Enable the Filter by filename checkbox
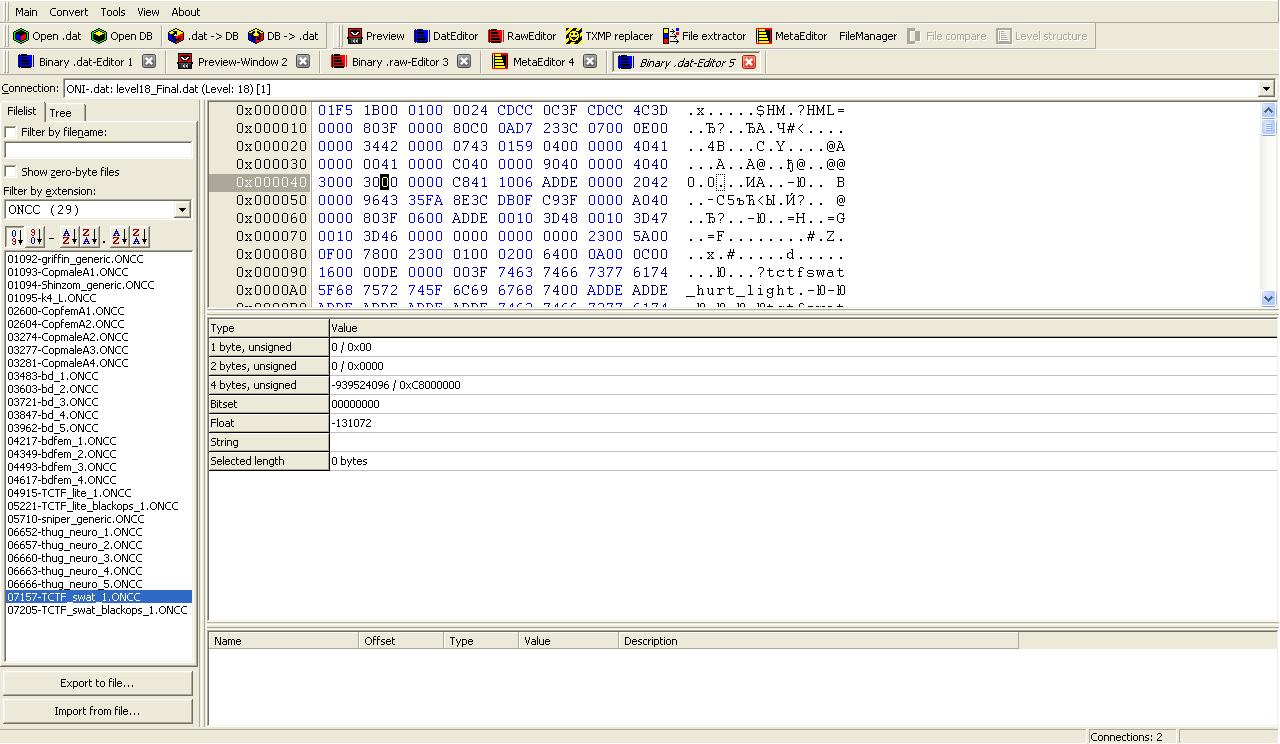Image resolution: width=1280 pixels, height=744 pixels. pyautogui.click(x=11, y=132)
